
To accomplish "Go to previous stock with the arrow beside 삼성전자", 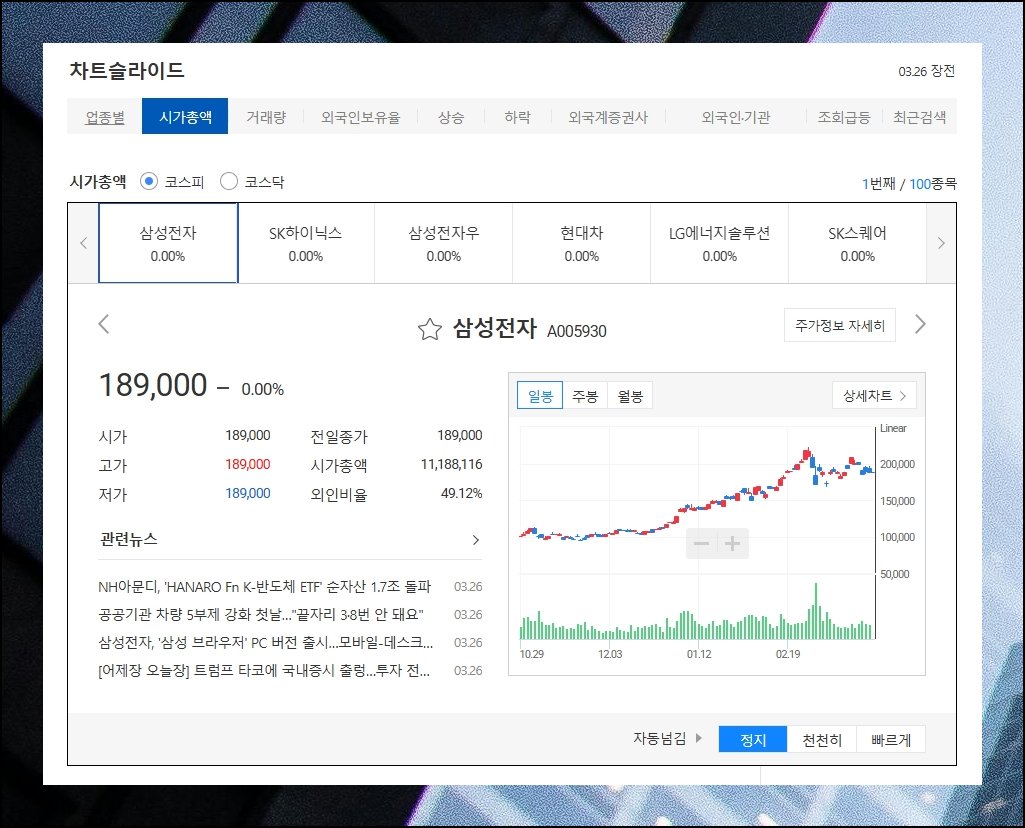I will (x=103, y=323).
